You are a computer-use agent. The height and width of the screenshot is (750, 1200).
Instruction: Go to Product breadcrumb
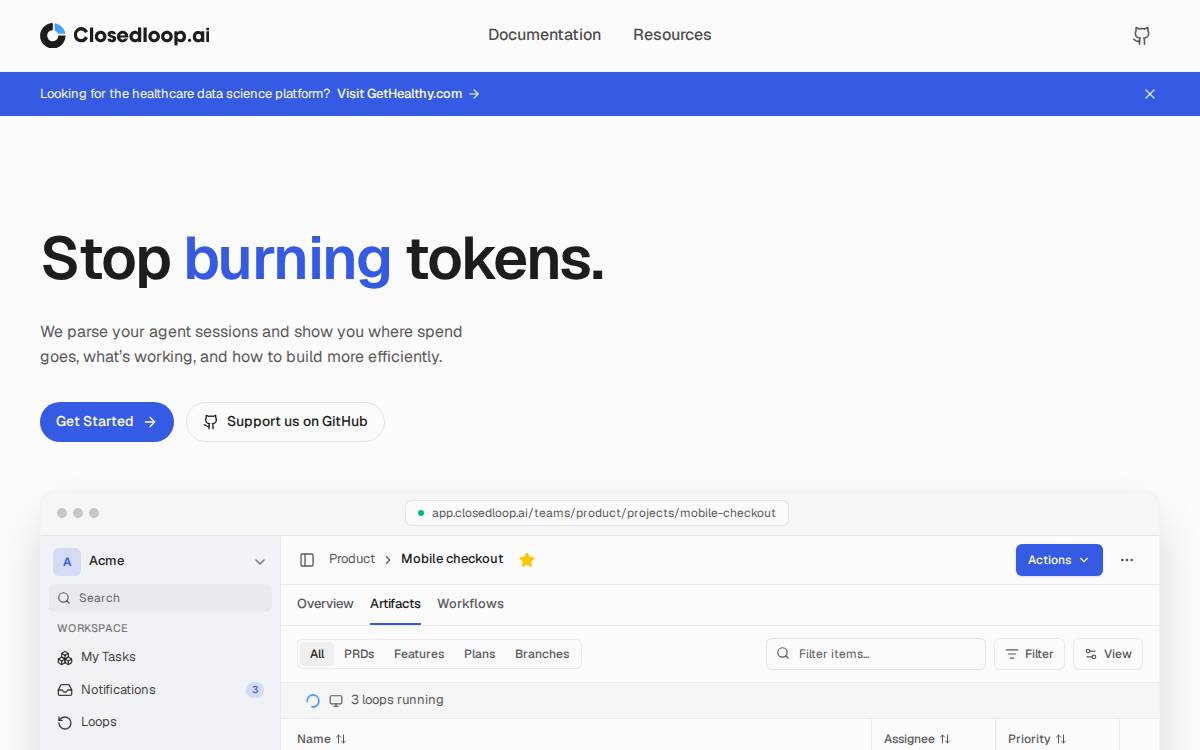352,559
